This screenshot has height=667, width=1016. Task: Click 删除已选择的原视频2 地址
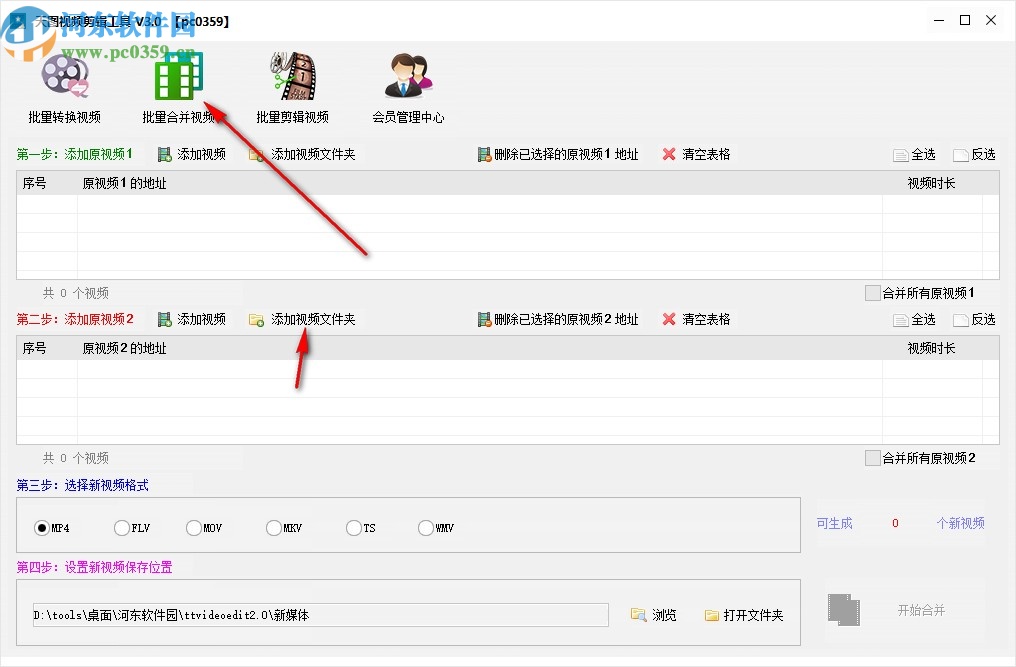pyautogui.click(x=558, y=319)
